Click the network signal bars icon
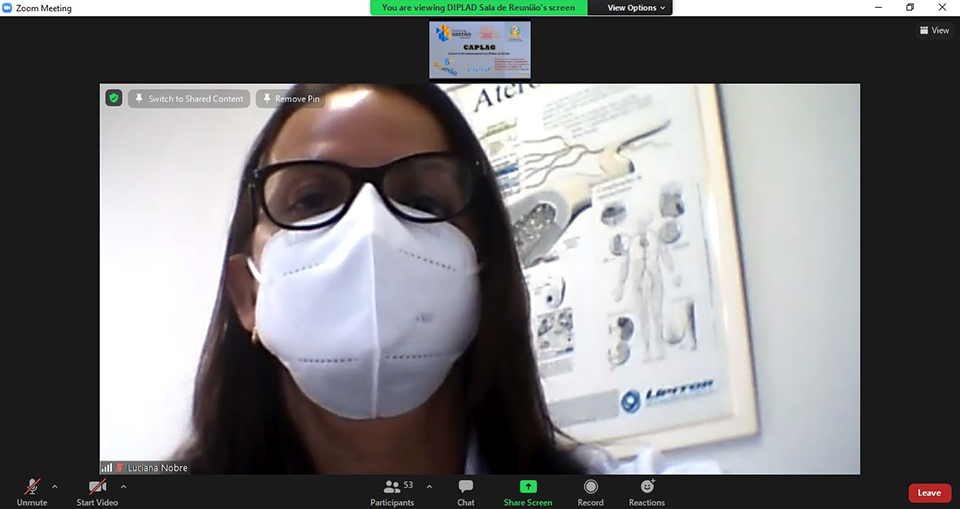 106,468
